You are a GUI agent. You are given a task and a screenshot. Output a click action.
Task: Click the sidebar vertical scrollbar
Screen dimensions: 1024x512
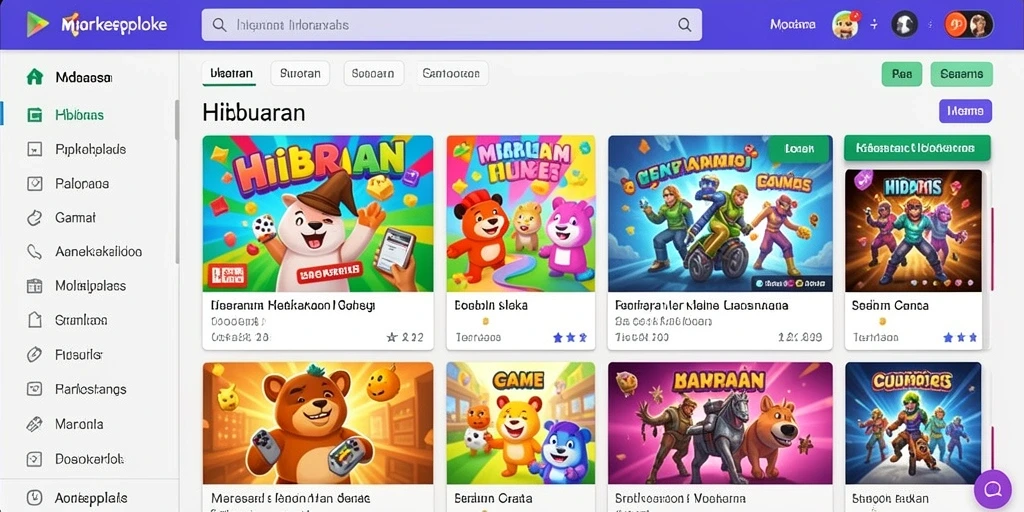(177, 183)
